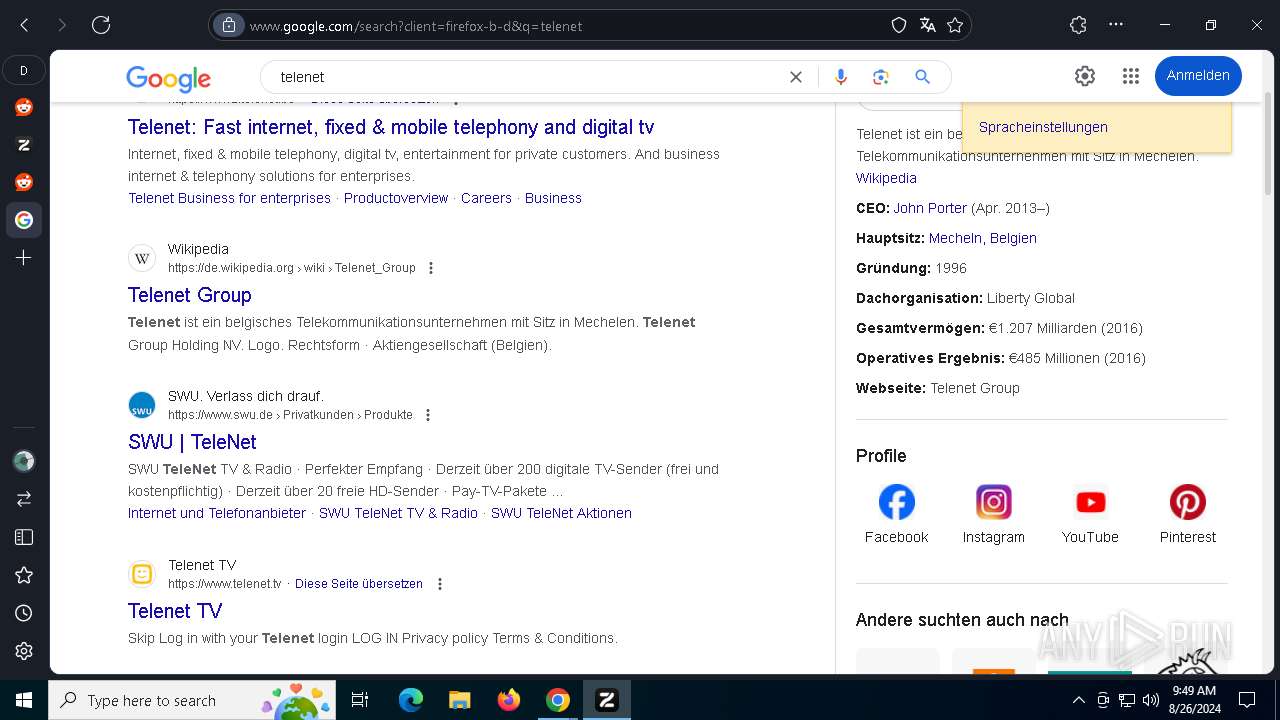Screen dimensions: 1280x720
Task: Open sidebar history clock
Action: (x=24, y=613)
